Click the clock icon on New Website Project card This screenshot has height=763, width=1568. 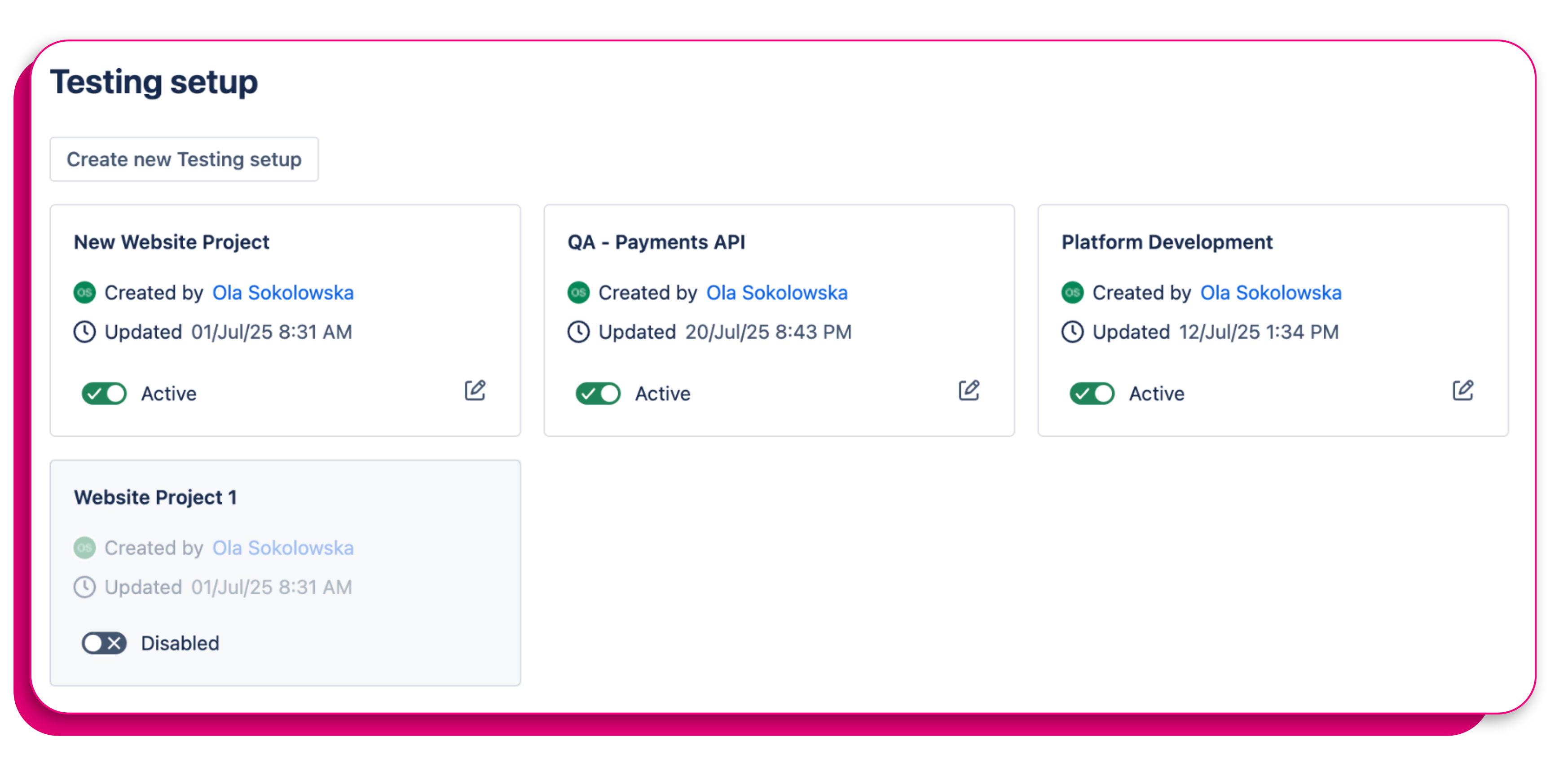[84, 332]
